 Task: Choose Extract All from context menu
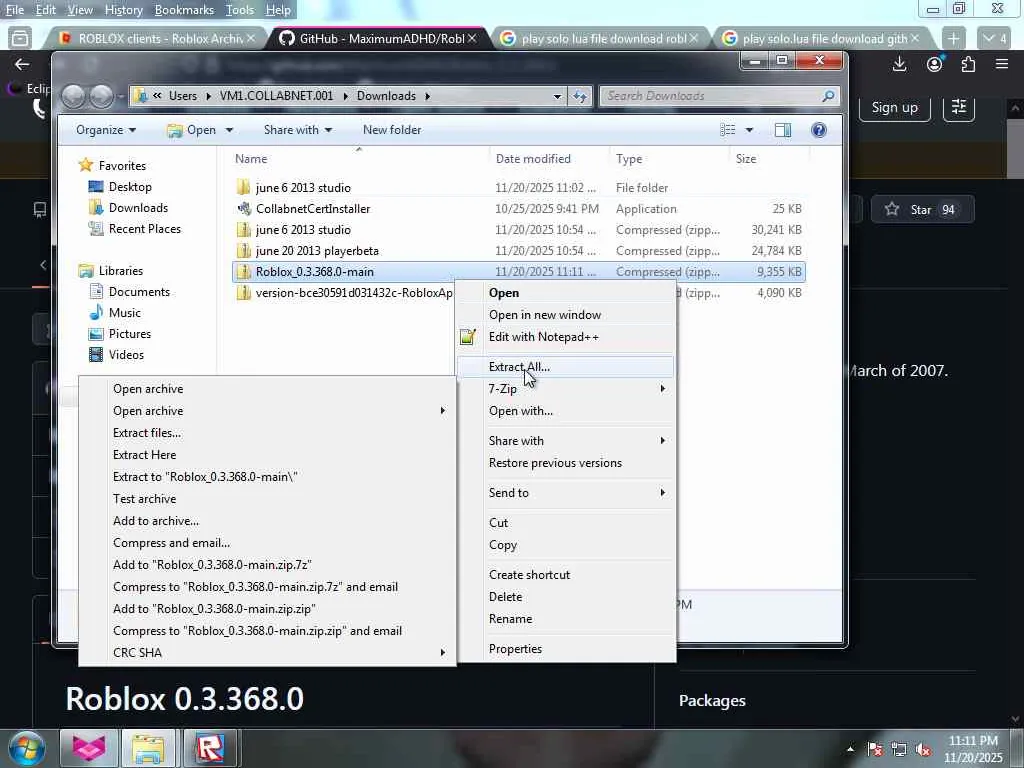coord(565,367)
